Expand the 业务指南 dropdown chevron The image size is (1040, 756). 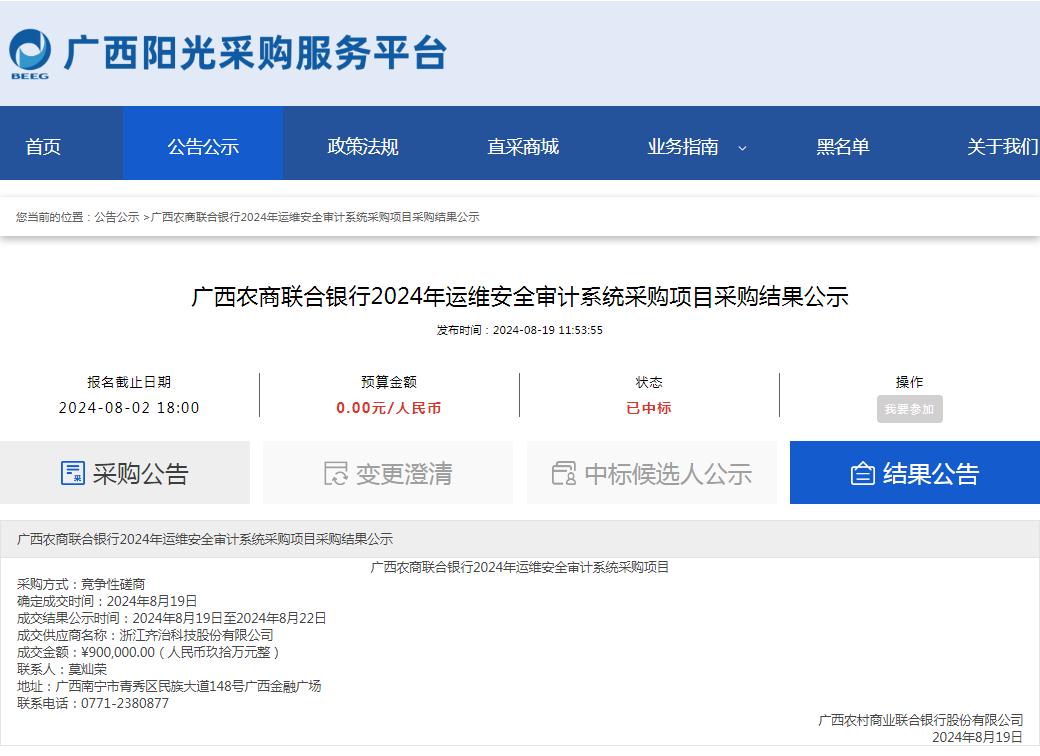[743, 148]
